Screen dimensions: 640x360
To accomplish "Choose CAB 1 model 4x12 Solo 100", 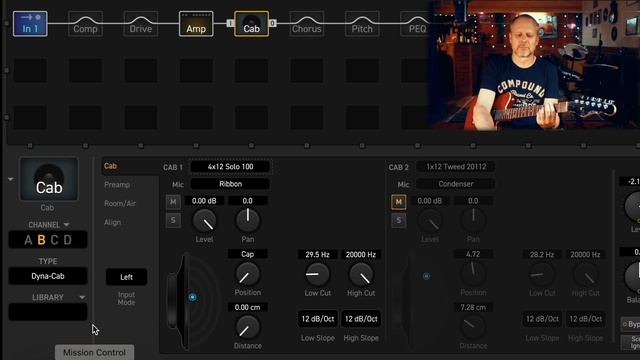I will (230, 167).
